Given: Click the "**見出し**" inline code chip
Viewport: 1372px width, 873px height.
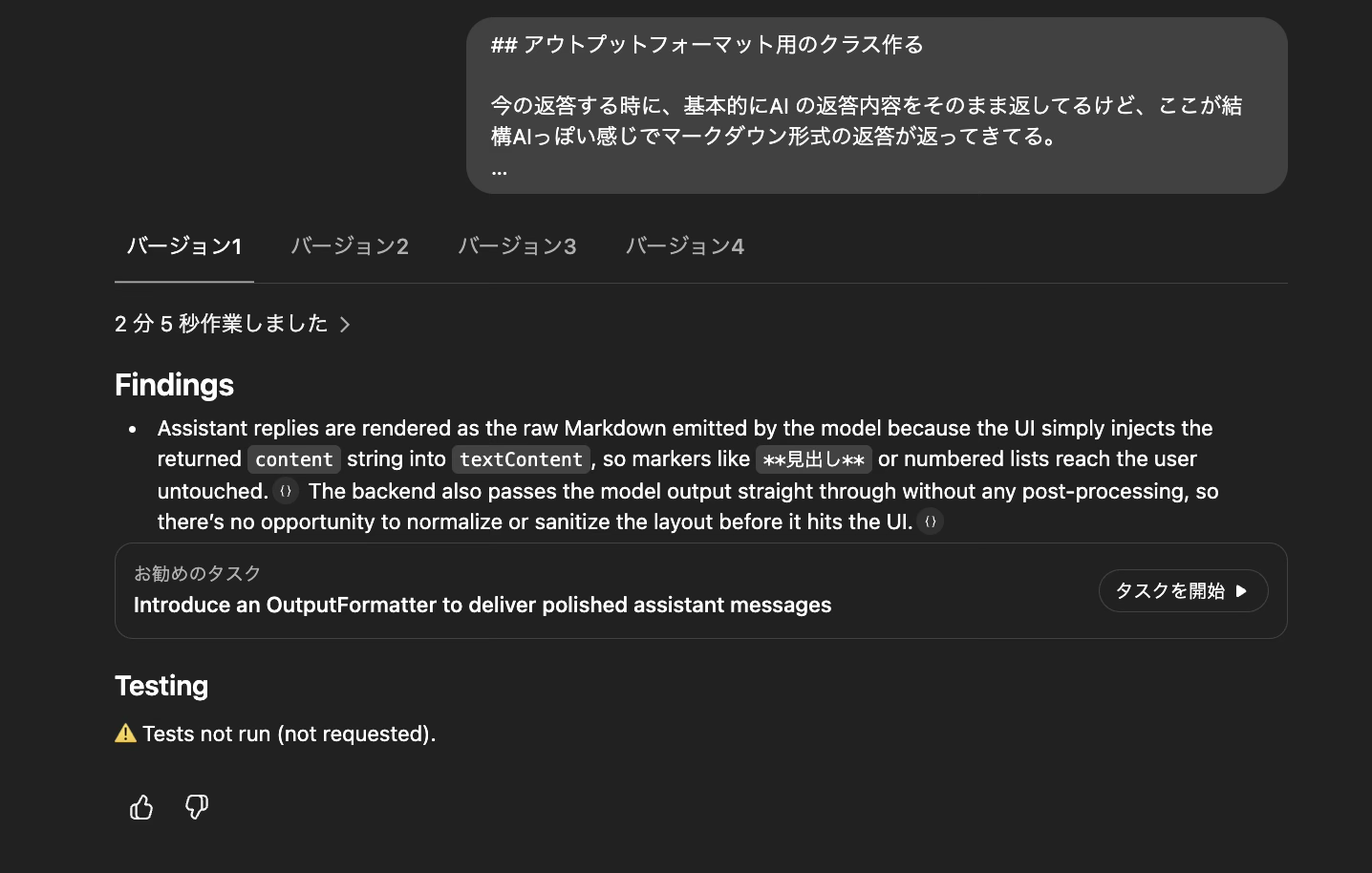Looking at the screenshot, I should click(814, 459).
